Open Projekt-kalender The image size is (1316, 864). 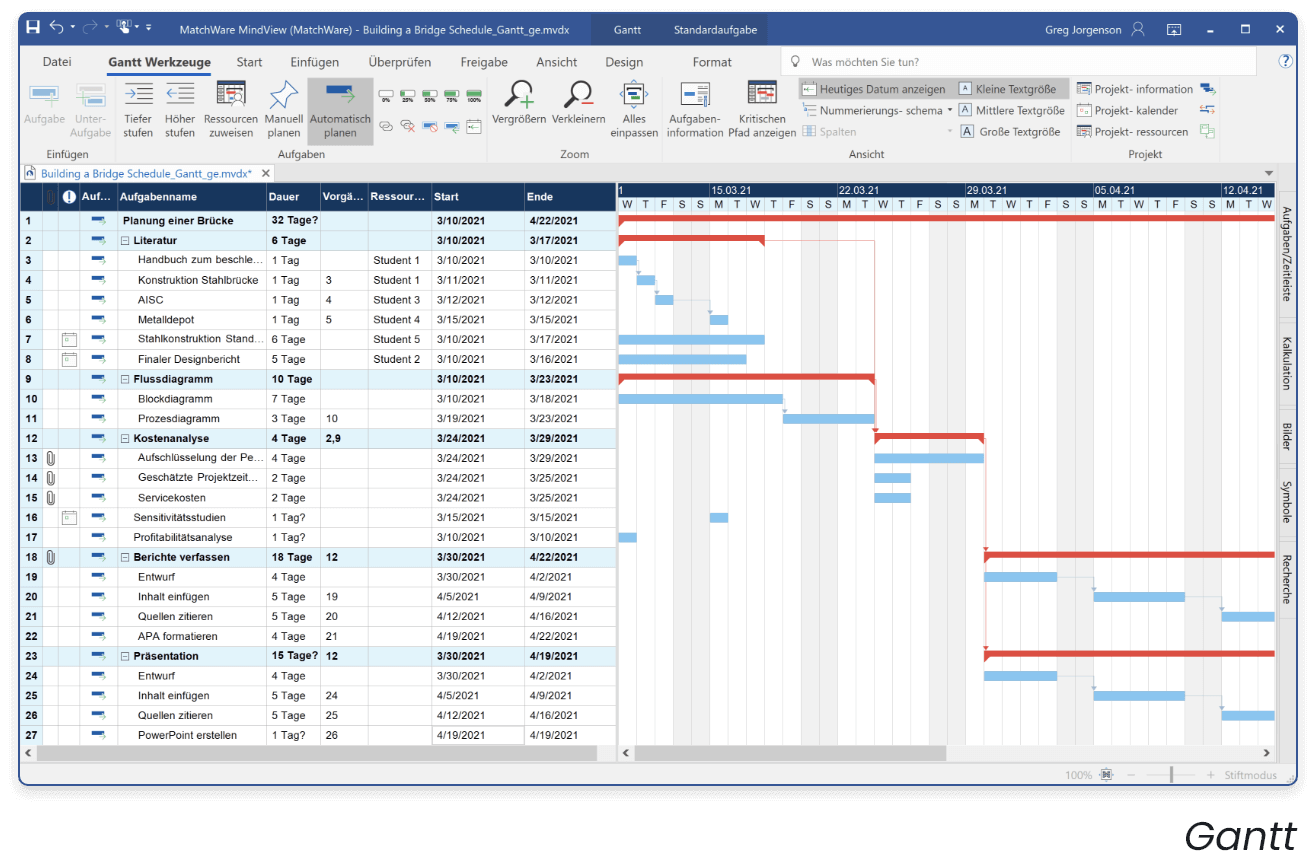point(1127,110)
